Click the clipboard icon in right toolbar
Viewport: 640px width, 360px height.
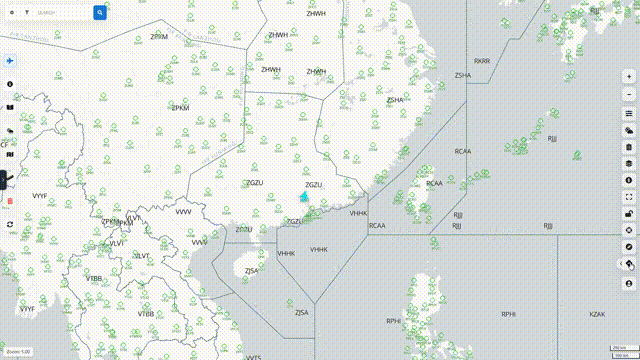pyautogui.click(x=629, y=147)
